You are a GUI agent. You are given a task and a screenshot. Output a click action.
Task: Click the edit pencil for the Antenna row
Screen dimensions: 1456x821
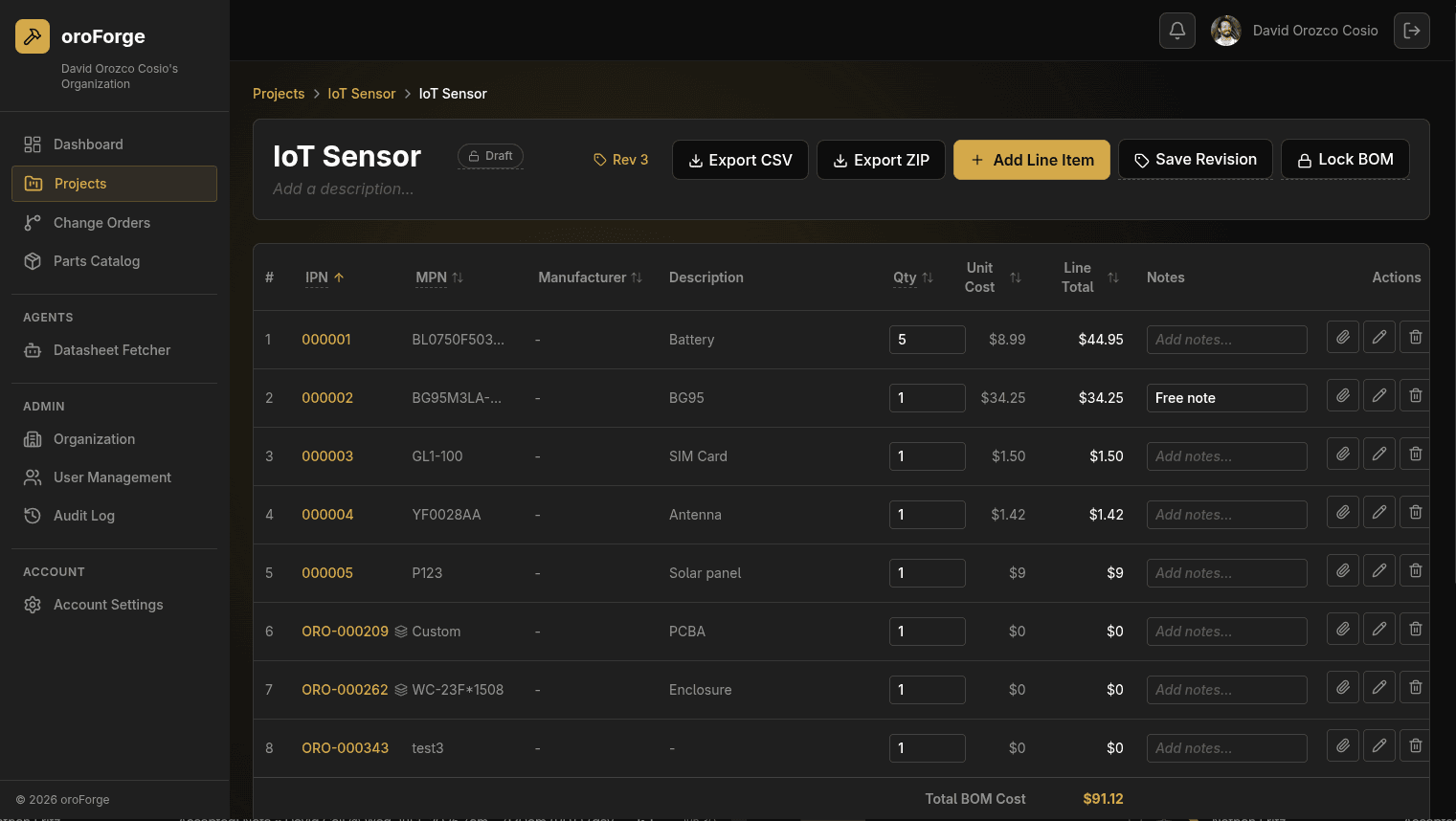(x=1379, y=512)
